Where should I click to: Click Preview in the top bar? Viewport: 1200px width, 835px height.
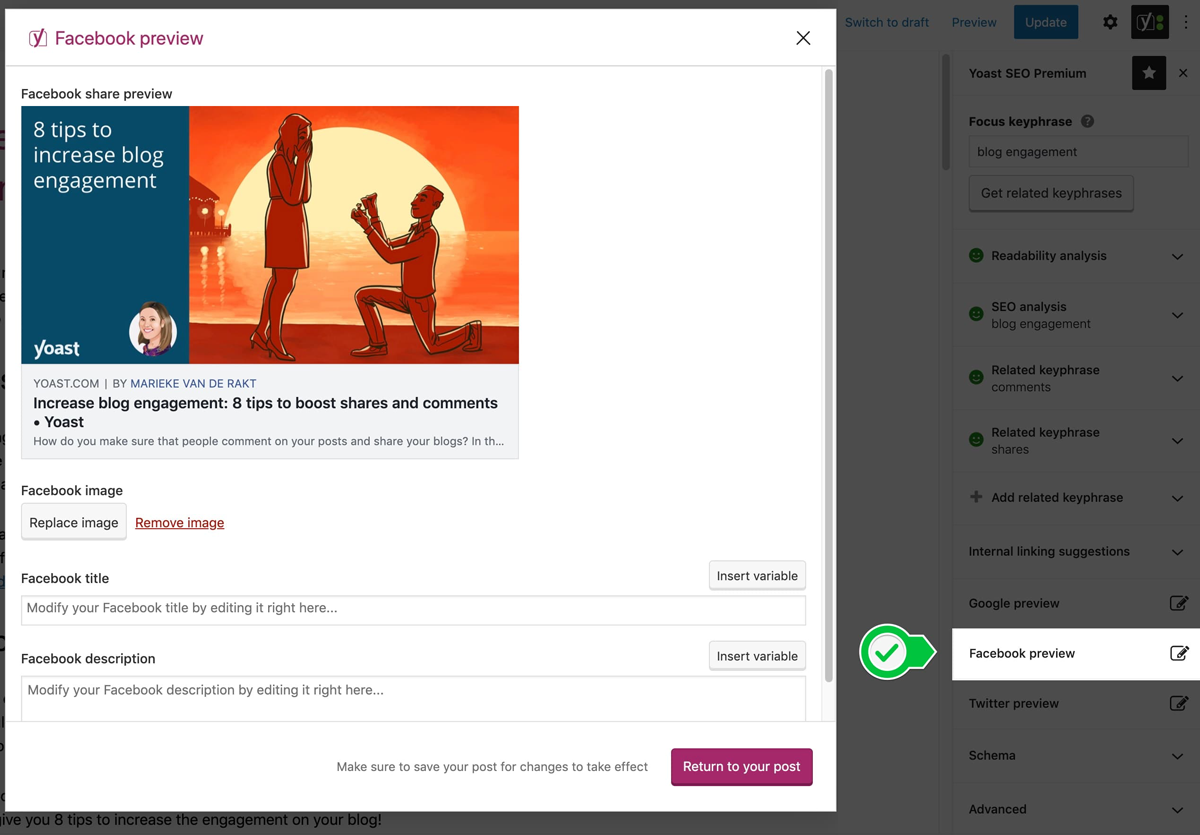(x=972, y=21)
